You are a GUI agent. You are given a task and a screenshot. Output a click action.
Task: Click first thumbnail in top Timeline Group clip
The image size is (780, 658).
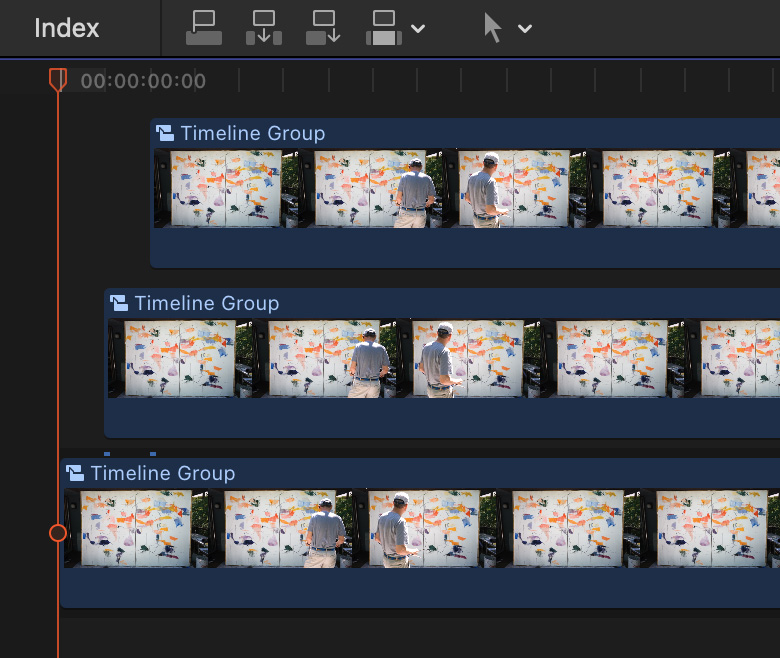226,189
